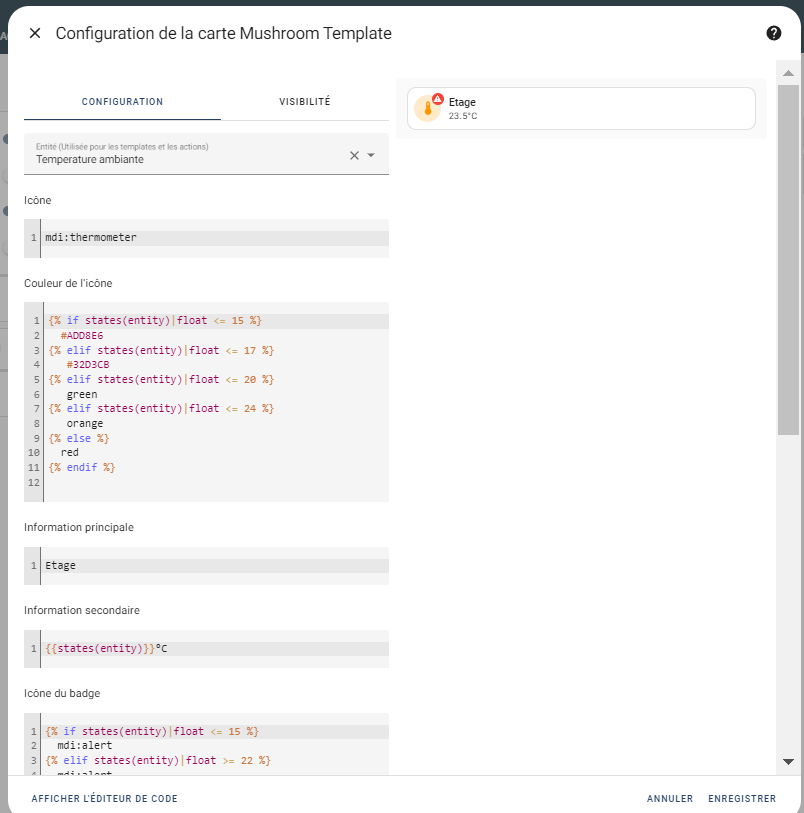This screenshot has height=813, width=804.
Task: Open the help icon in dialog header
Action: click(x=773, y=33)
